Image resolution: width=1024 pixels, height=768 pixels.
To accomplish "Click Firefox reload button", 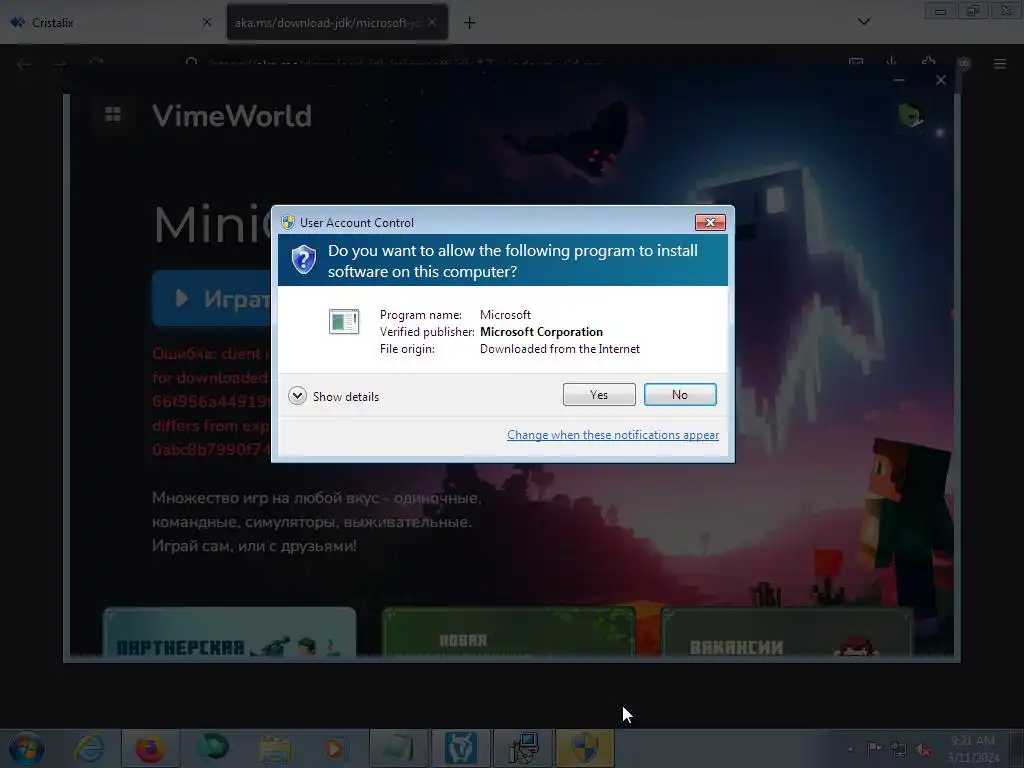I will [96, 63].
